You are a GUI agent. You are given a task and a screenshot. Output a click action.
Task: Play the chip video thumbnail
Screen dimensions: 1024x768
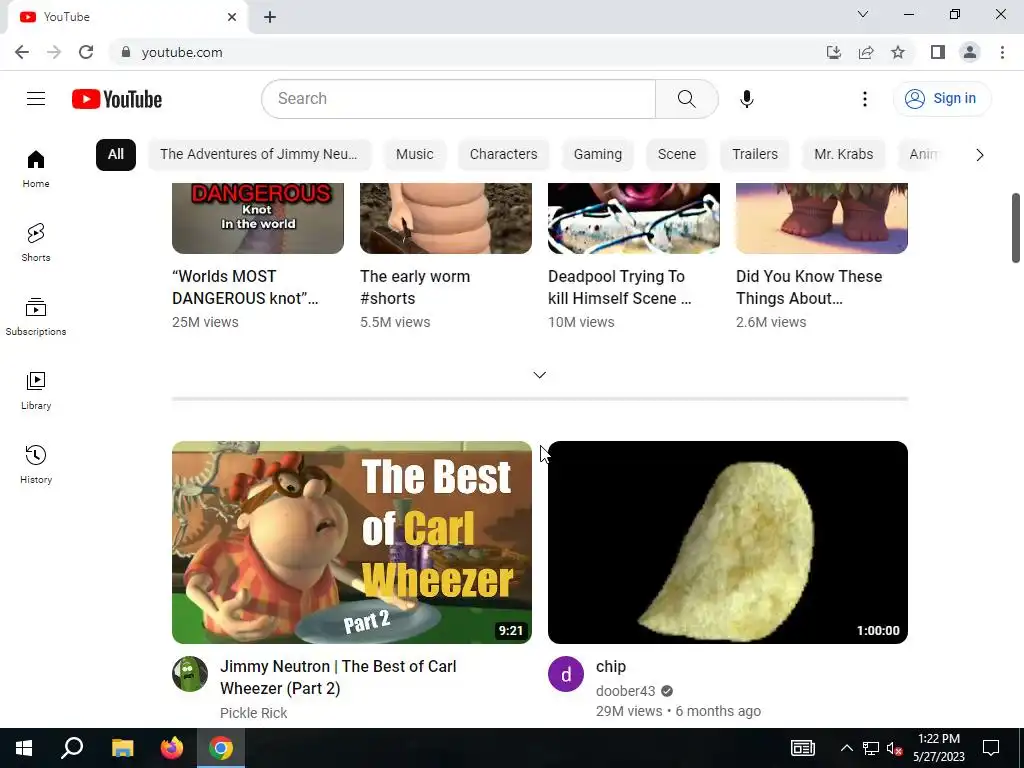point(728,543)
